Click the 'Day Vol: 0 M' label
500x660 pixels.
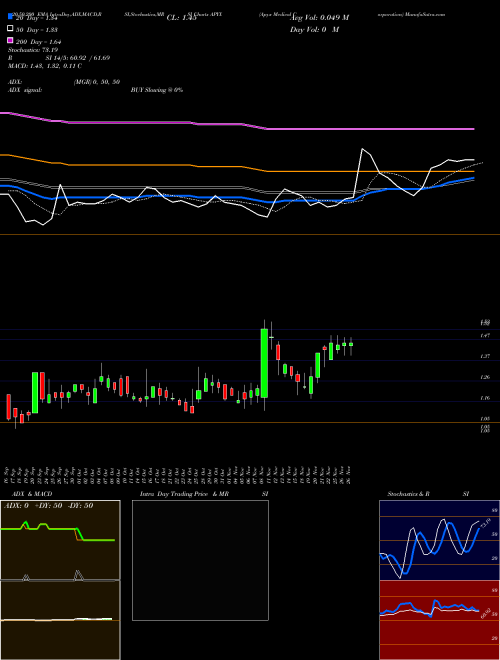click(314, 29)
